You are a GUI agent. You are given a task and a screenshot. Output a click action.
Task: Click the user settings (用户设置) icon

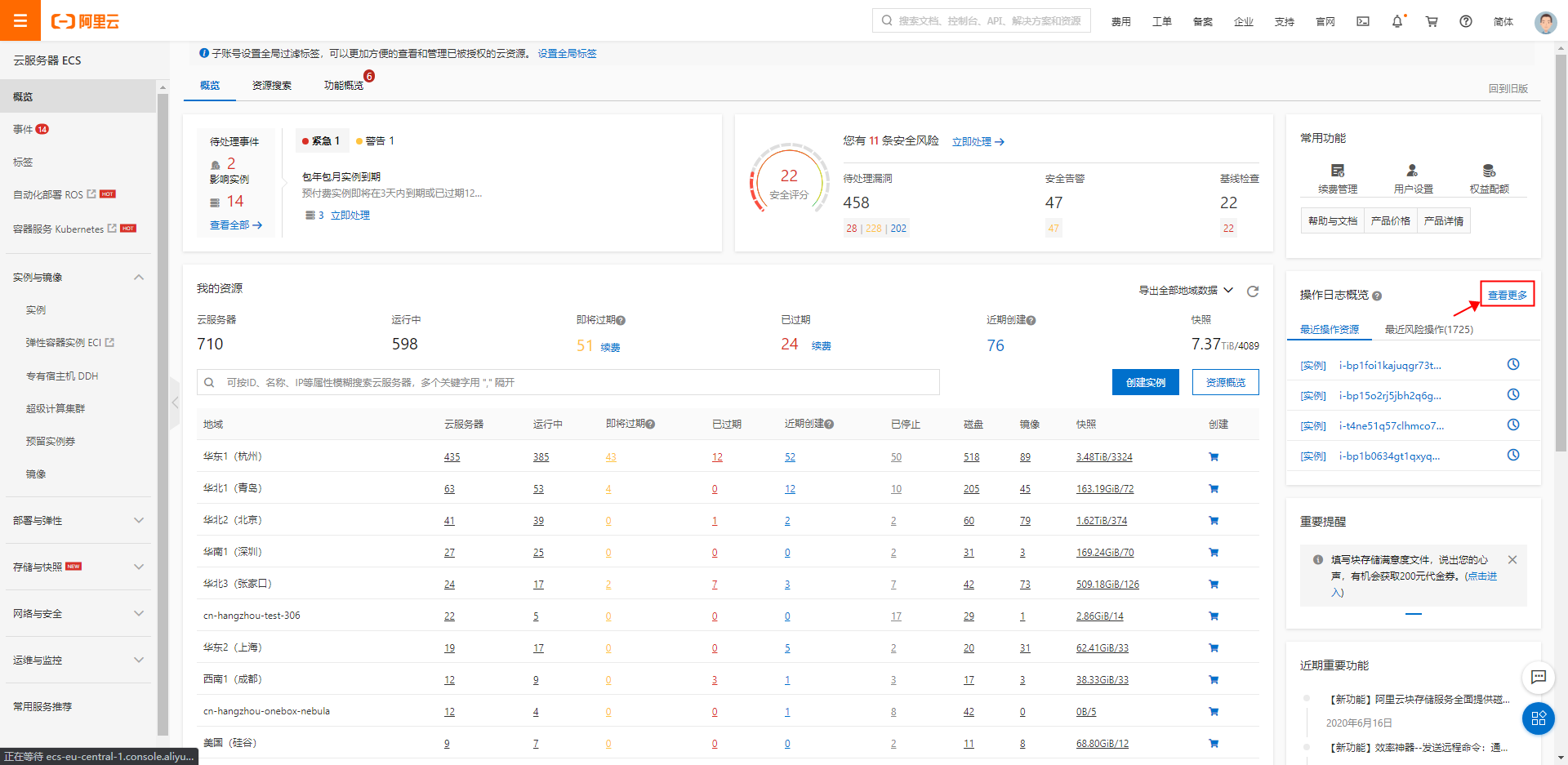click(1412, 171)
